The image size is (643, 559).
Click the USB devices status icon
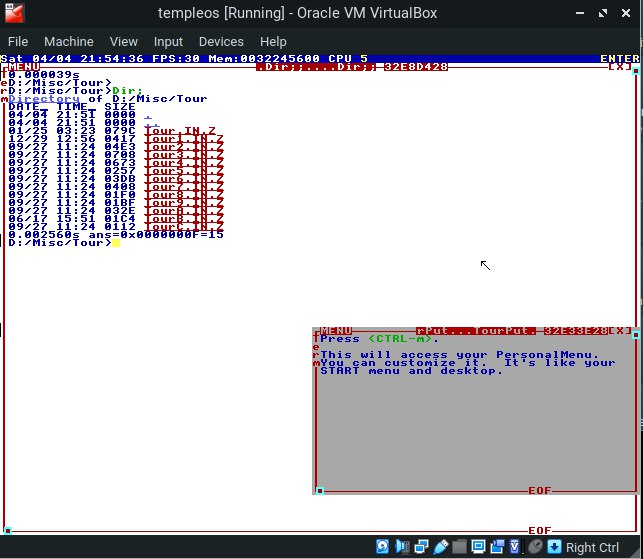pyautogui.click(x=441, y=547)
